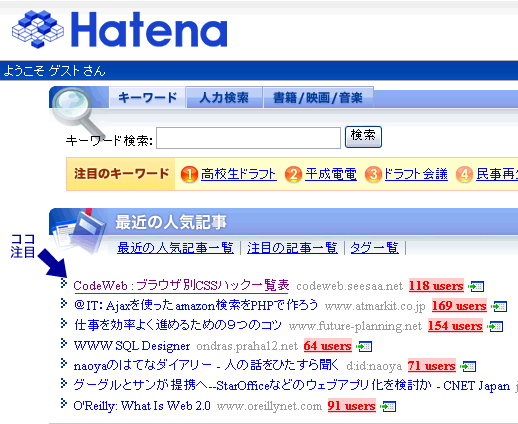The image size is (518, 424).
Task: Switch to the 人力検索 tab
Action: pos(224,97)
